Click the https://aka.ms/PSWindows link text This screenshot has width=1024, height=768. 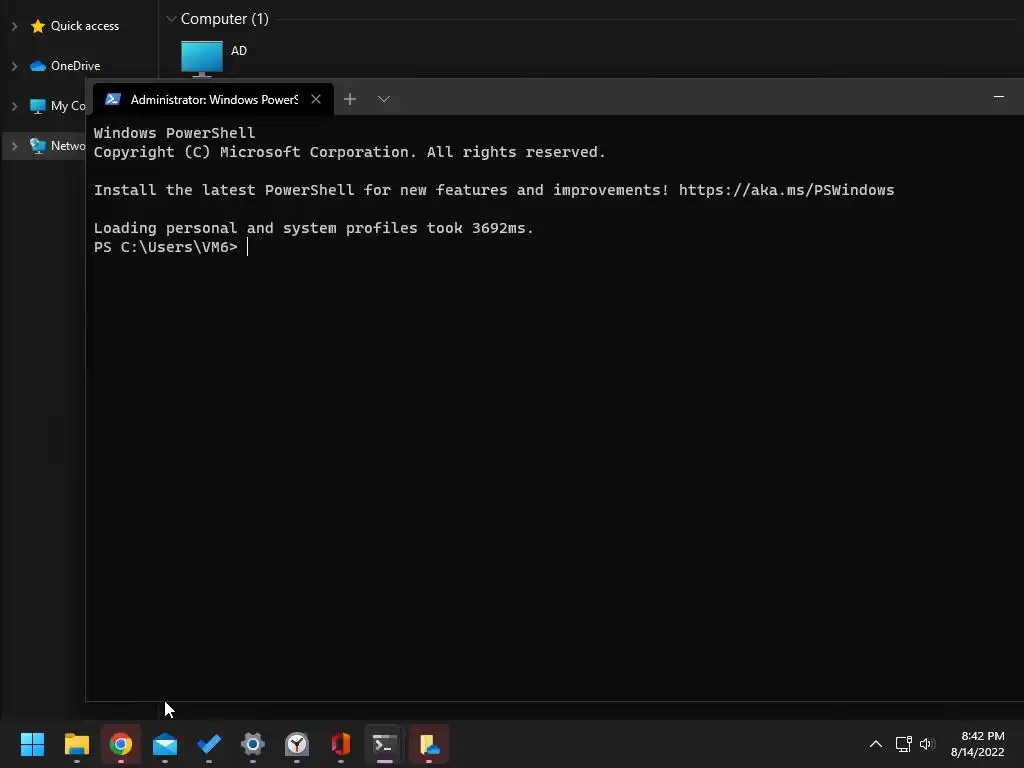click(x=786, y=190)
